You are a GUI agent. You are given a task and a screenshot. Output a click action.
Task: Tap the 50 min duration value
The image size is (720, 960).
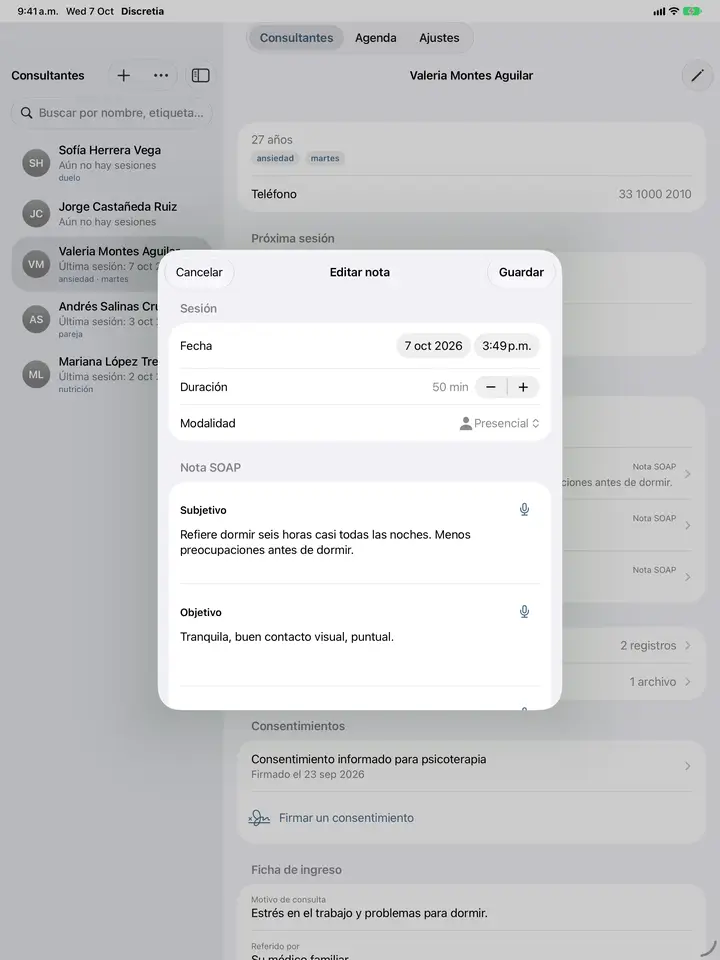tap(450, 387)
